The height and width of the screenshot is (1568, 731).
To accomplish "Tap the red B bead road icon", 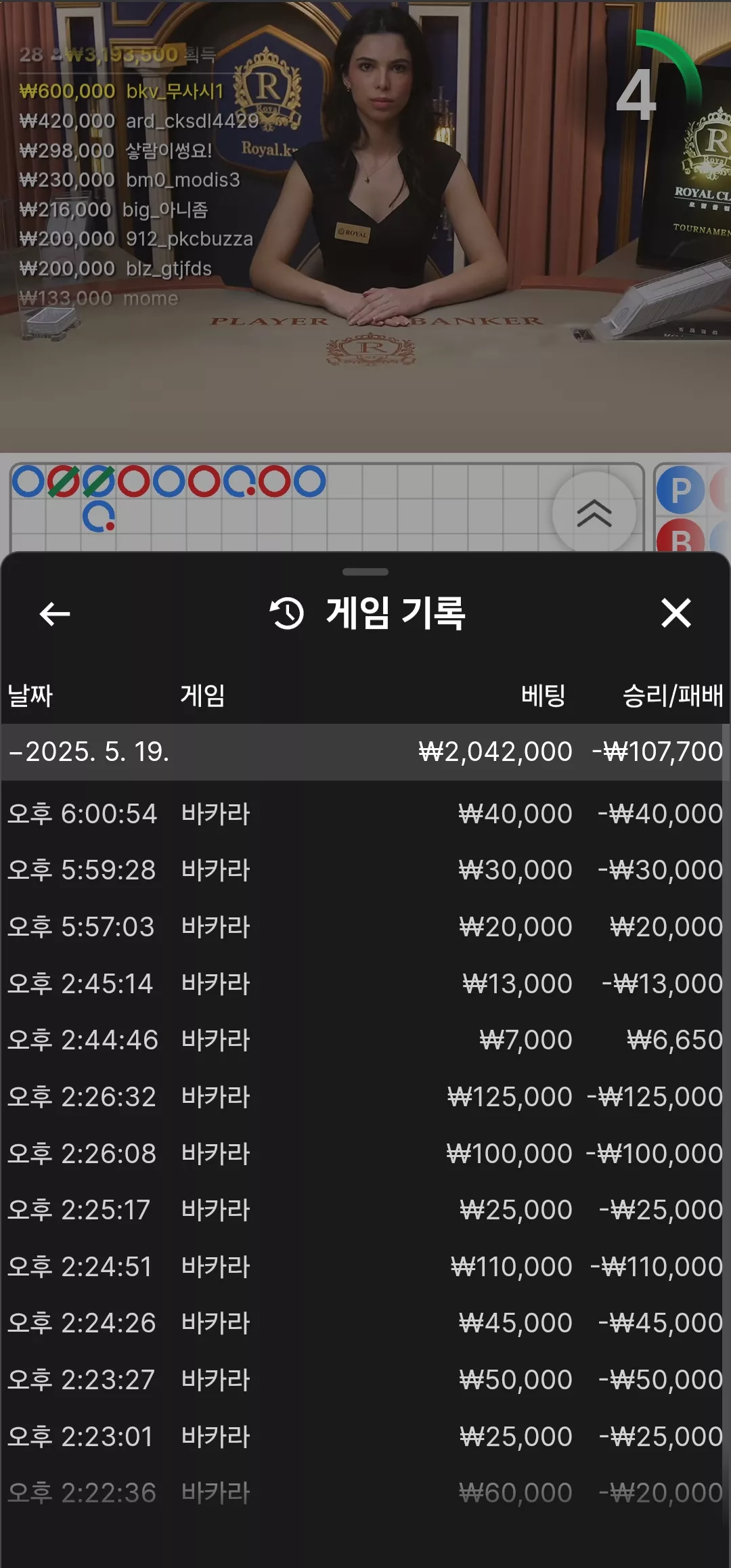I will pos(680,537).
